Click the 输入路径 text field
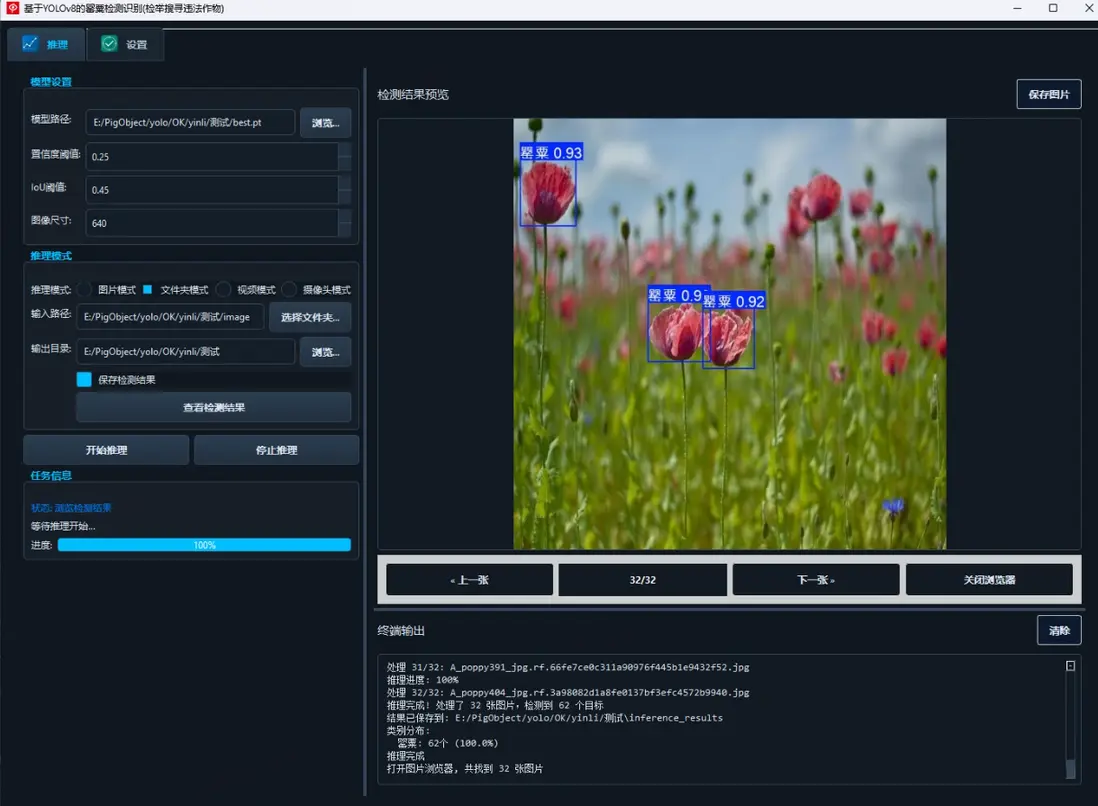The height and width of the screenshot is (806, 1098). pos(170,317)
